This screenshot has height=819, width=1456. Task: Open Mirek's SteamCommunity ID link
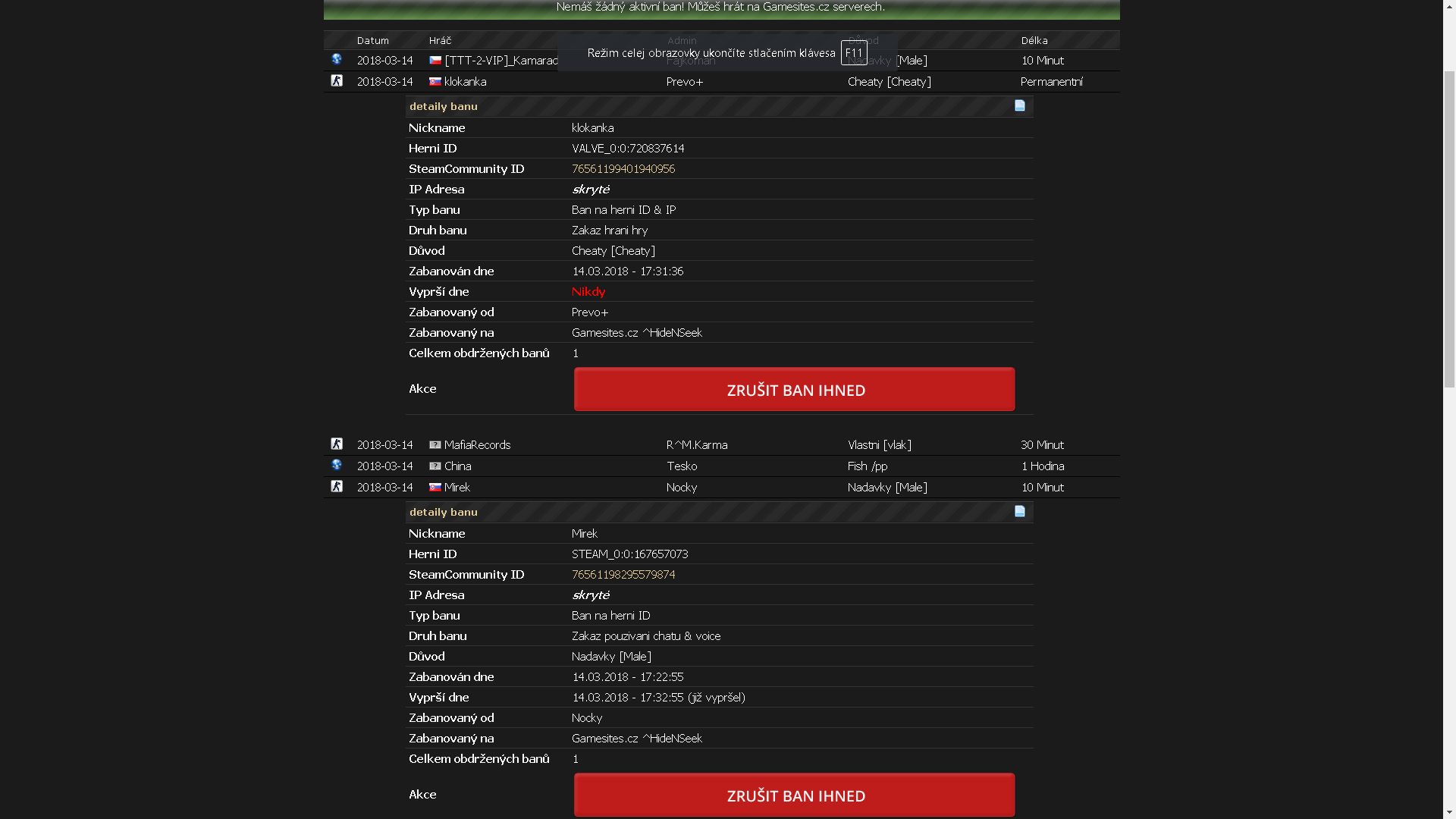click(623, 574)
